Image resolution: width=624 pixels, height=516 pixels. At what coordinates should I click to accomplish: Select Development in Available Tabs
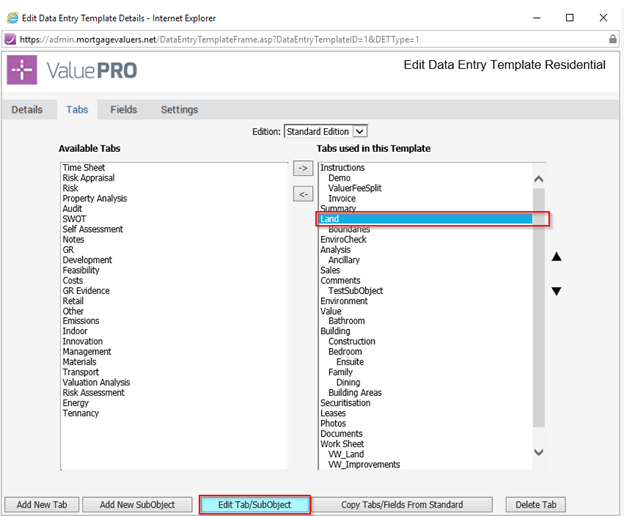pos(87,260)
